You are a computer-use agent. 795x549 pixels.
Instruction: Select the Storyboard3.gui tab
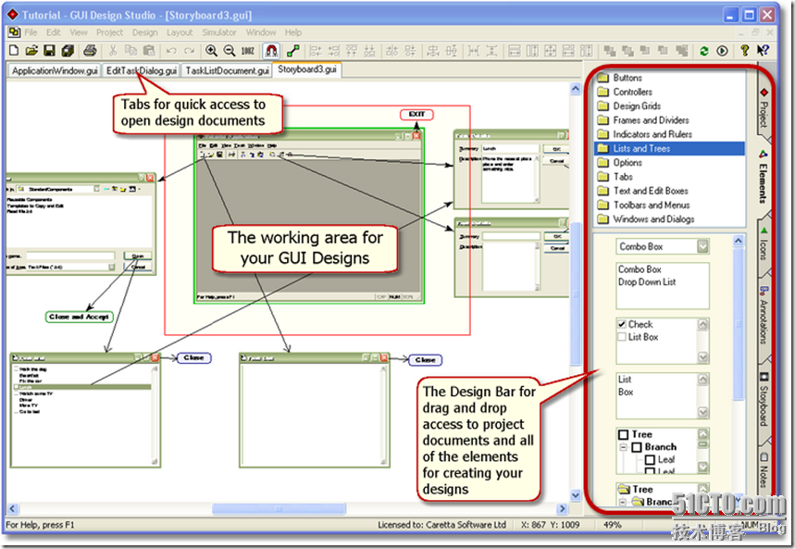click(307, 69)
